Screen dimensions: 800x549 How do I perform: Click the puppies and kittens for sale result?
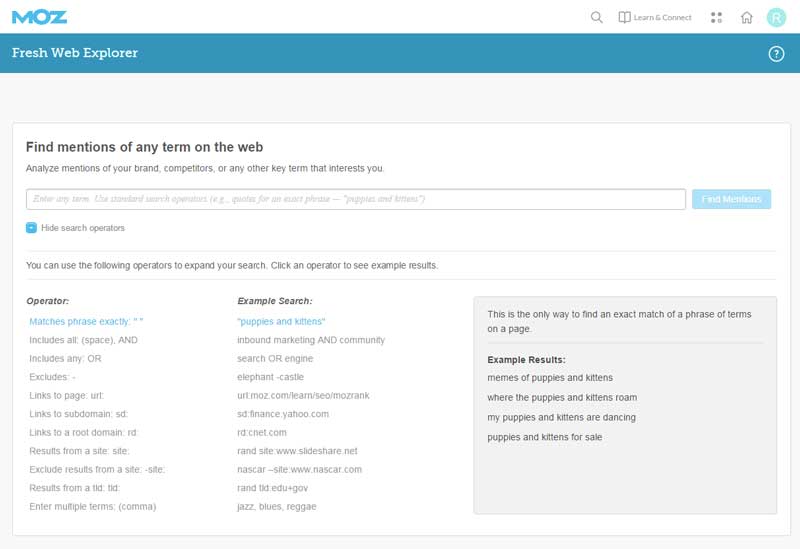(x=545, y=437)
